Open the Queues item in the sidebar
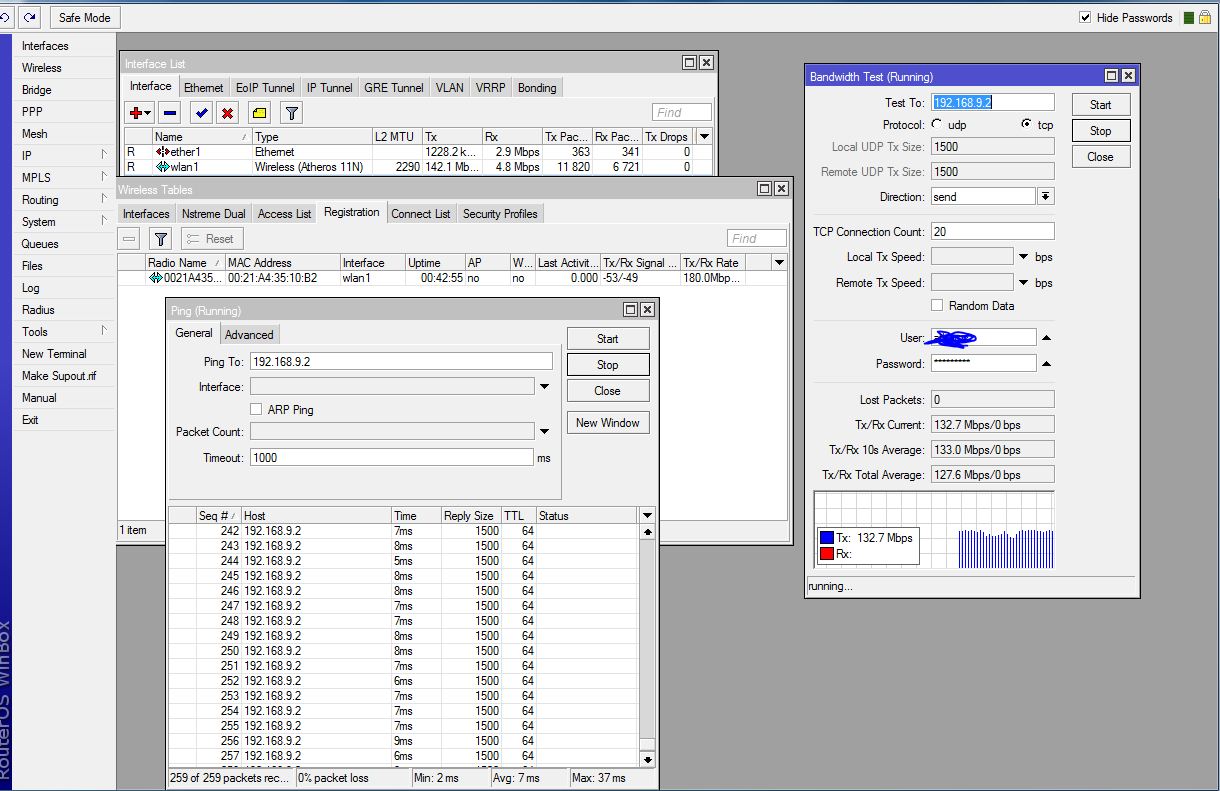The image size is (1220, 791). click(x=40, y=244)
